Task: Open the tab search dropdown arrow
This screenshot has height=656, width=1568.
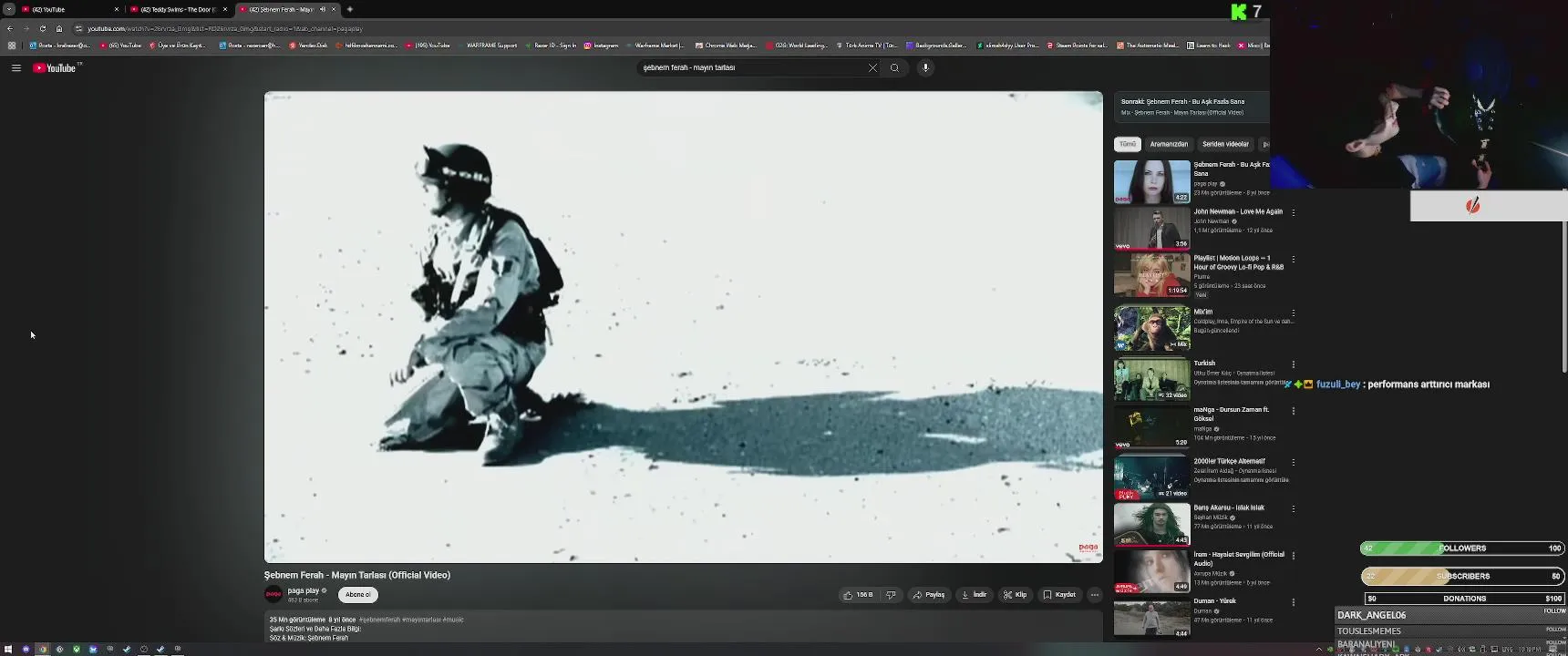Action: (x=8, y=9)
